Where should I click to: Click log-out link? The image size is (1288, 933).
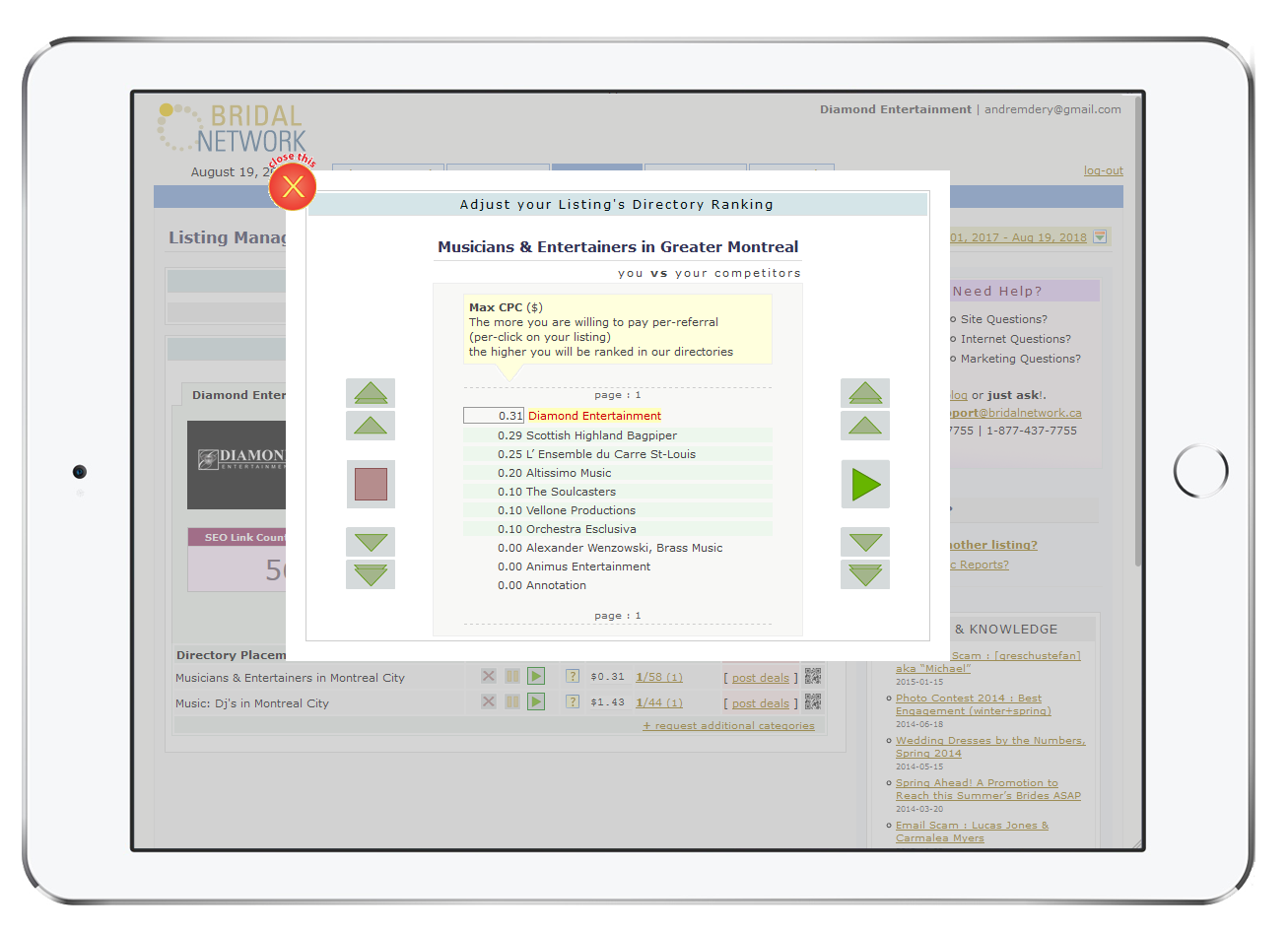click(x=1103, y=170)
